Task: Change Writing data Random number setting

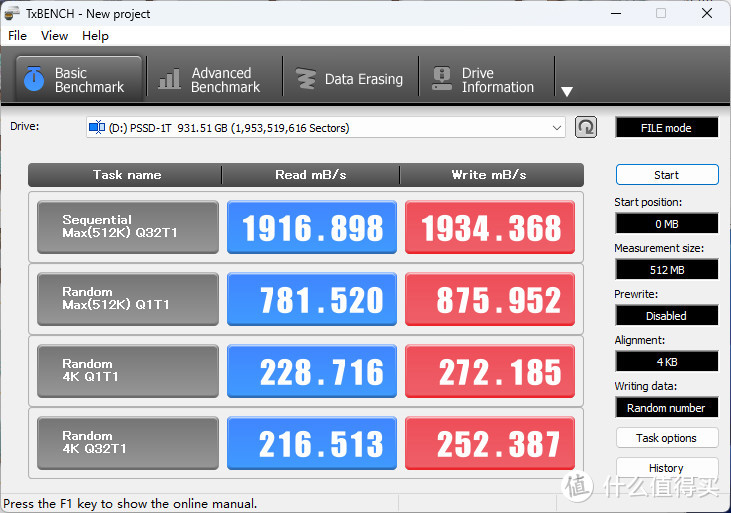Action: [x=667, y=408]
